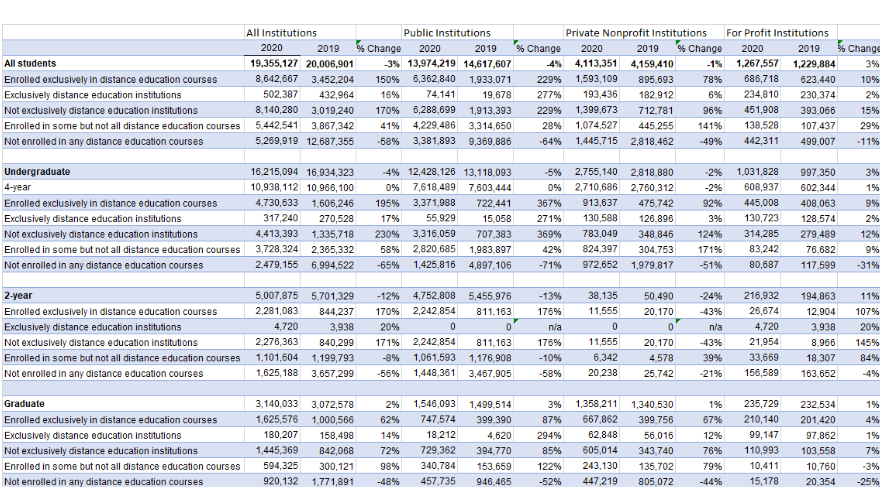
Task: Click the 294% change cell
Action: tap(539, 435)
